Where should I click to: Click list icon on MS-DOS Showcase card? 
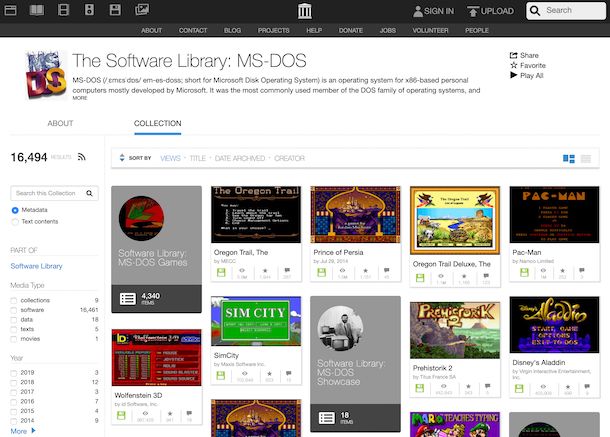pyautogui.click(x=326, y=418)
